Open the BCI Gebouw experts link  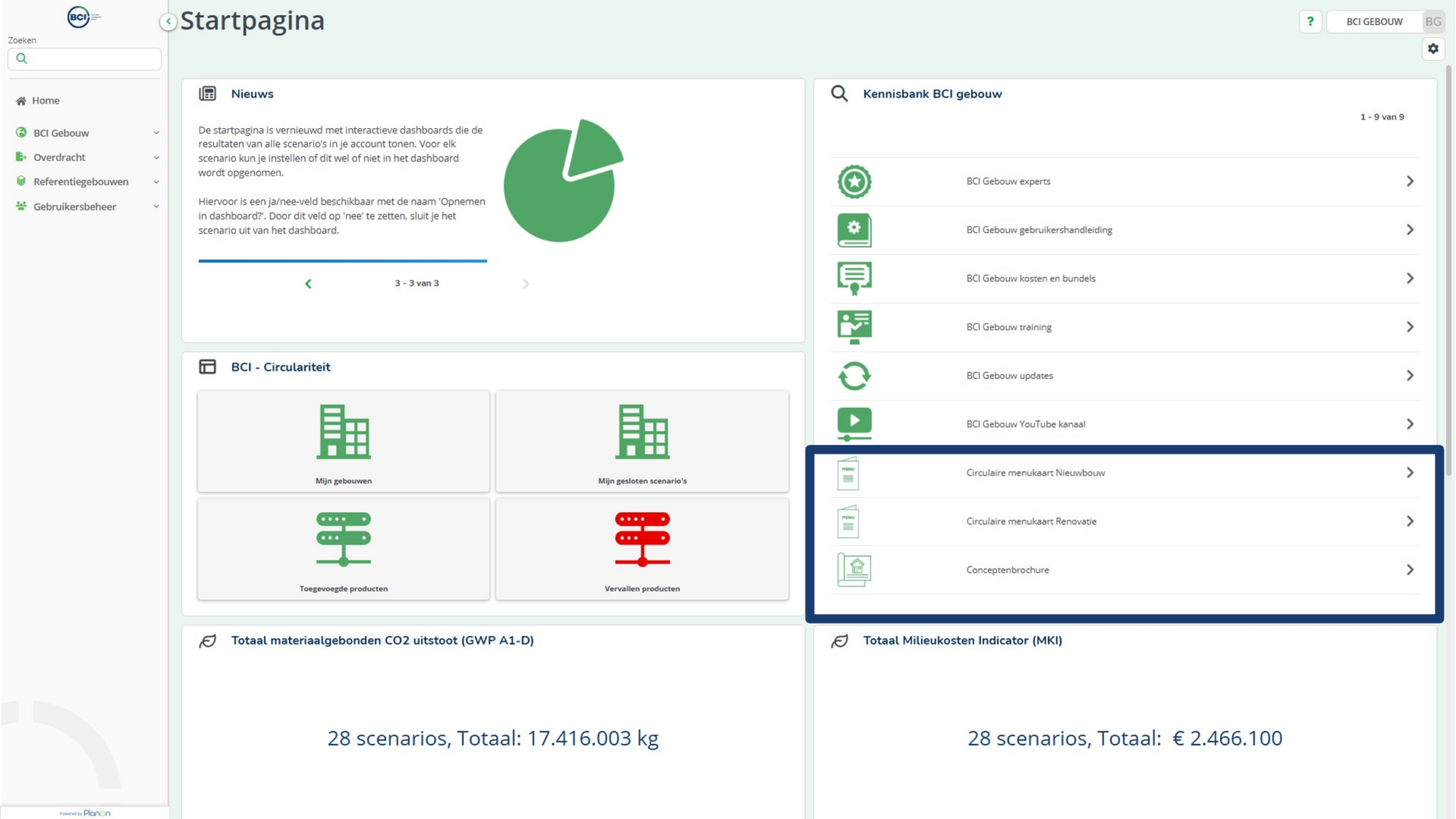click(x=1008, y=181)
